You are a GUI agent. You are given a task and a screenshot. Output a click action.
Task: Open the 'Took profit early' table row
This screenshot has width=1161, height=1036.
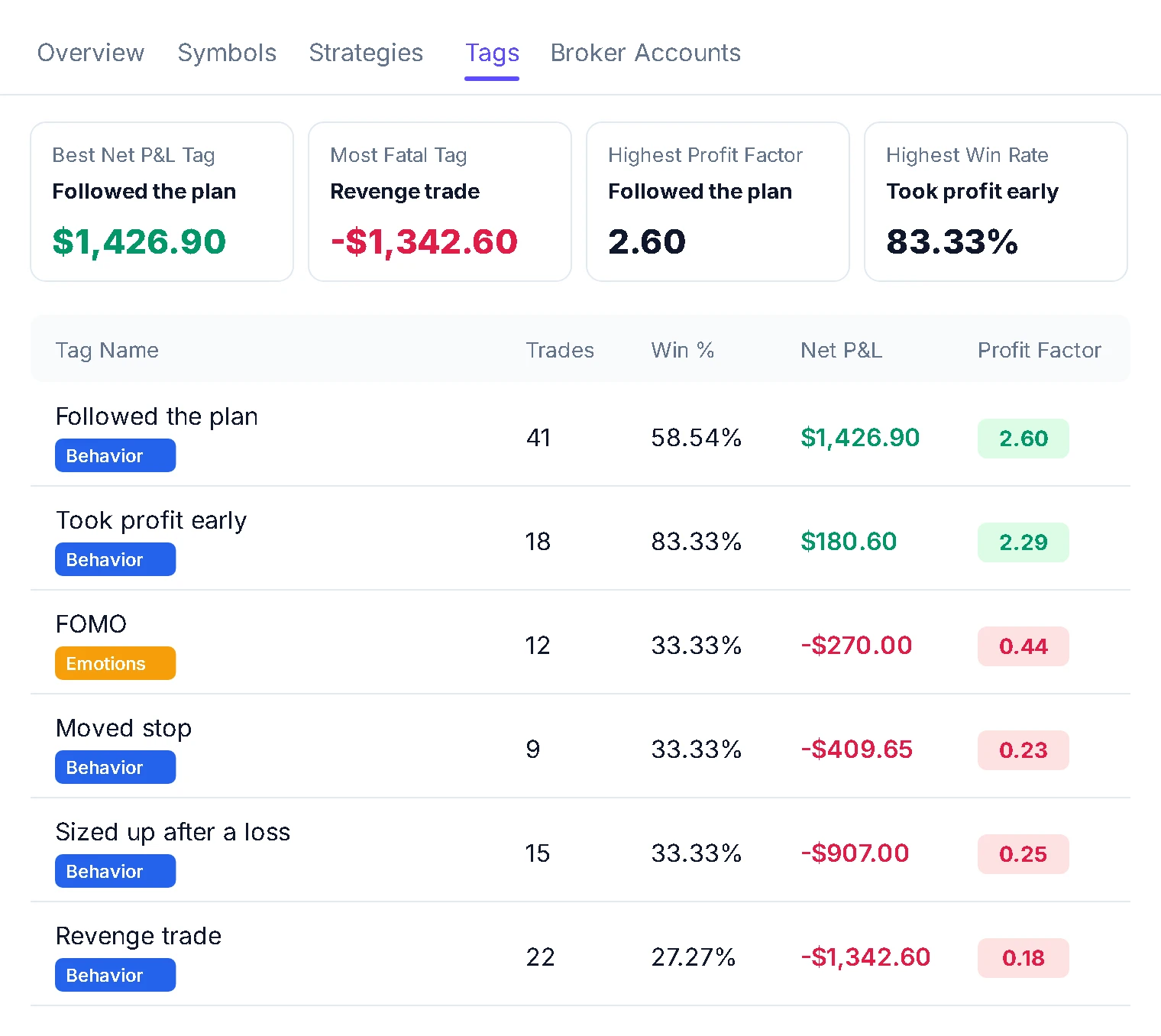click(580, 539)
